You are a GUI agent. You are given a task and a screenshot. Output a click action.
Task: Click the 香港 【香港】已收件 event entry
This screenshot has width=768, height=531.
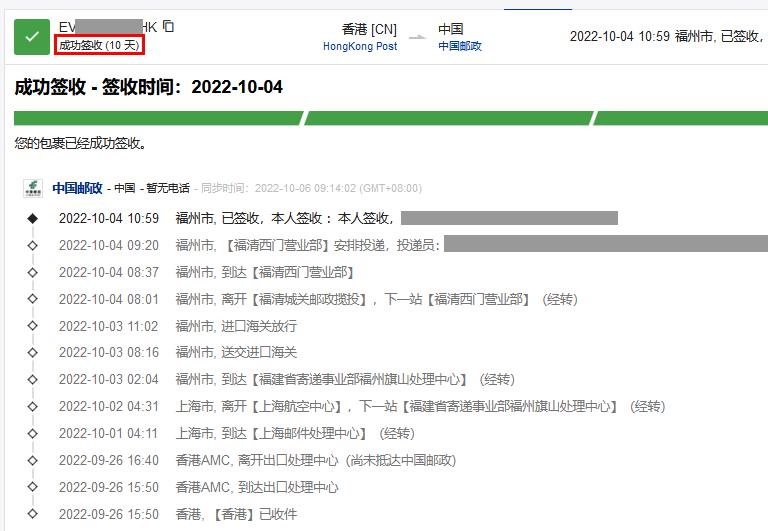236,515
